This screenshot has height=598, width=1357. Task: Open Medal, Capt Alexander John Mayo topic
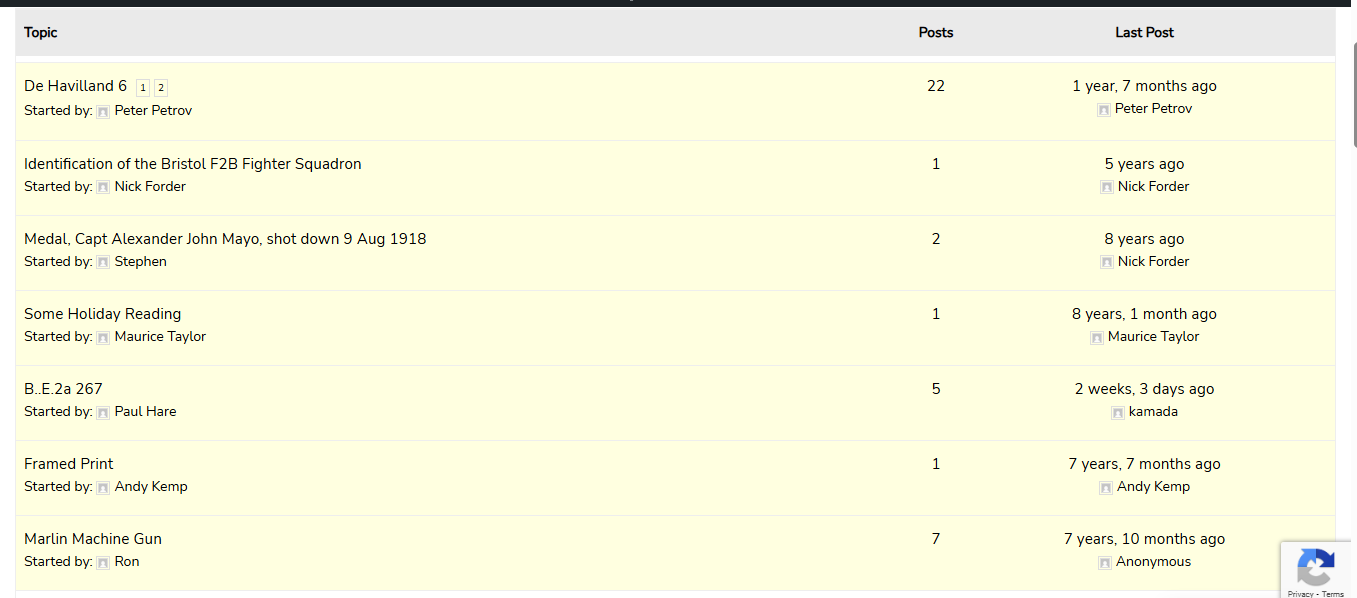tap(225, 239)
